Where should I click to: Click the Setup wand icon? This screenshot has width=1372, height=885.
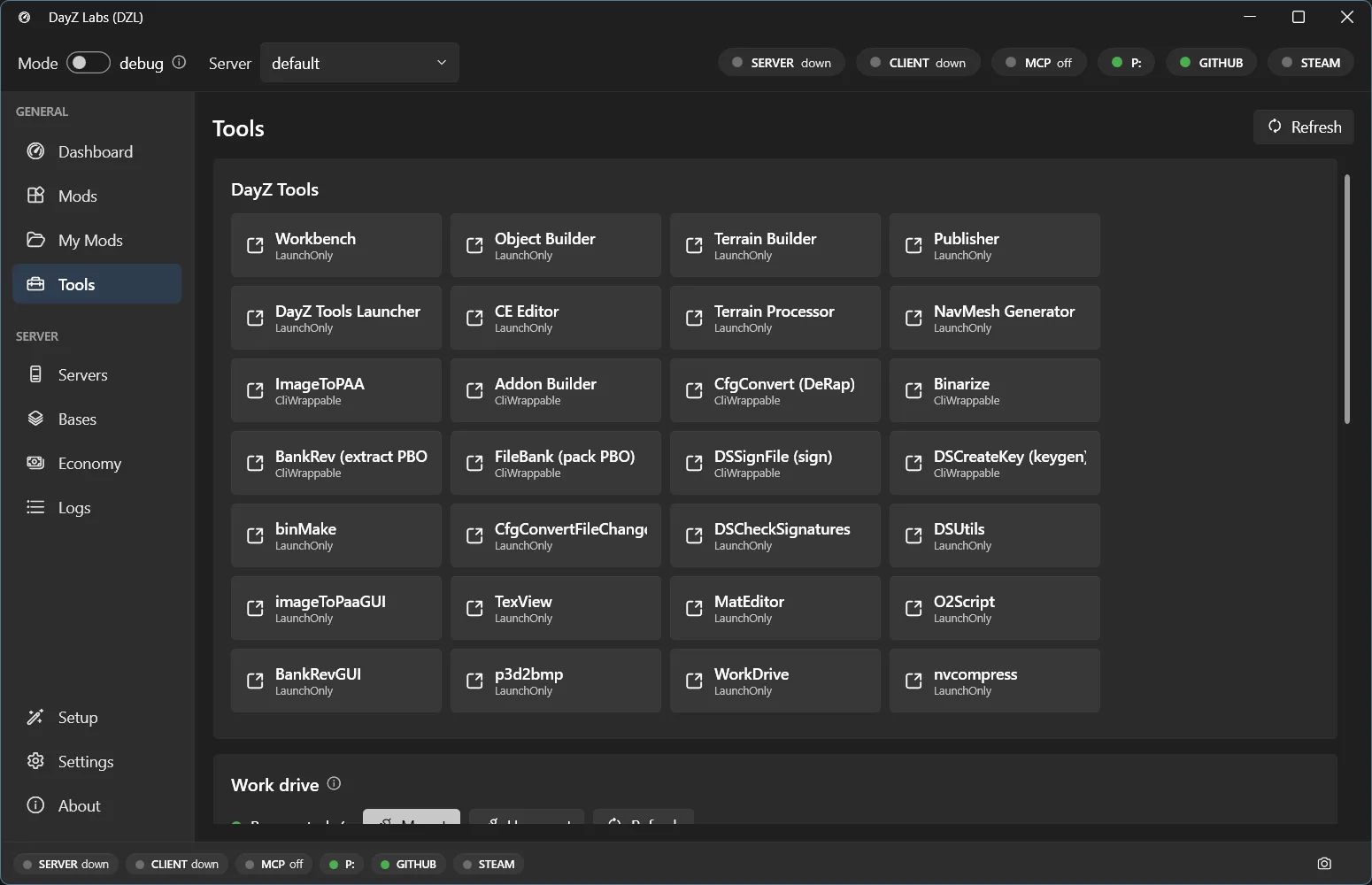(x=35, y=717)
